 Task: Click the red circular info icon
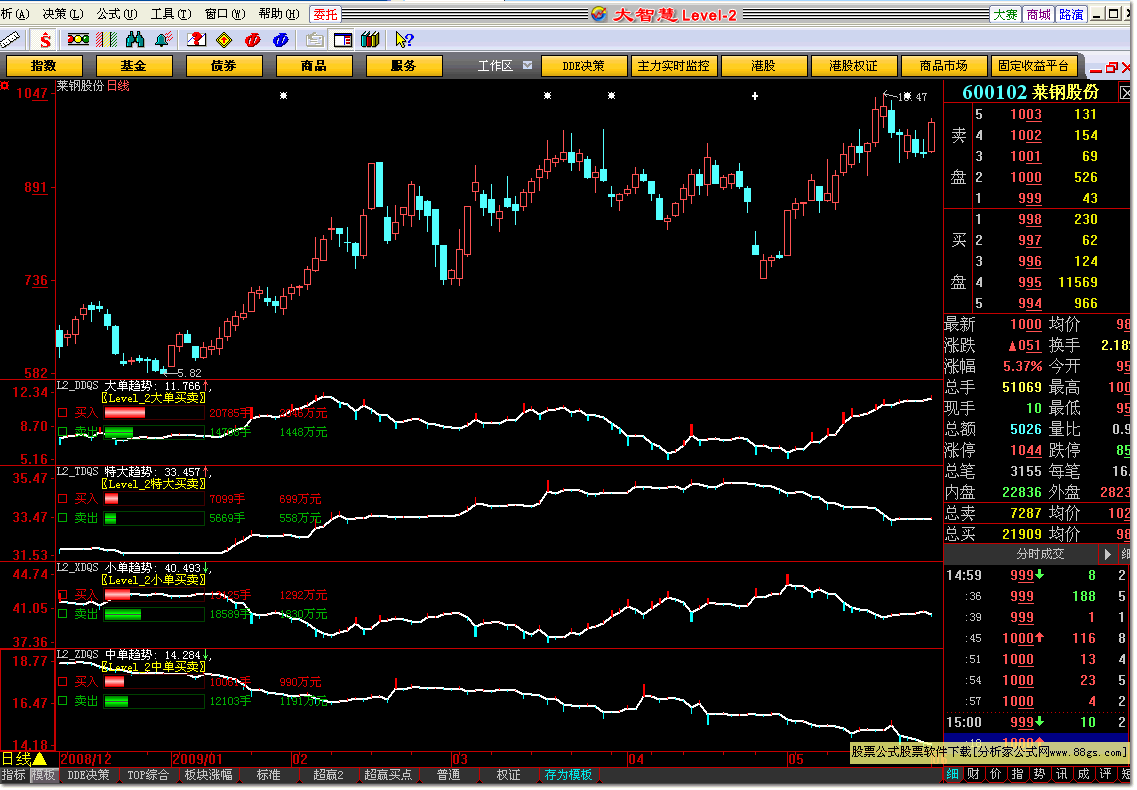[252, 40]
